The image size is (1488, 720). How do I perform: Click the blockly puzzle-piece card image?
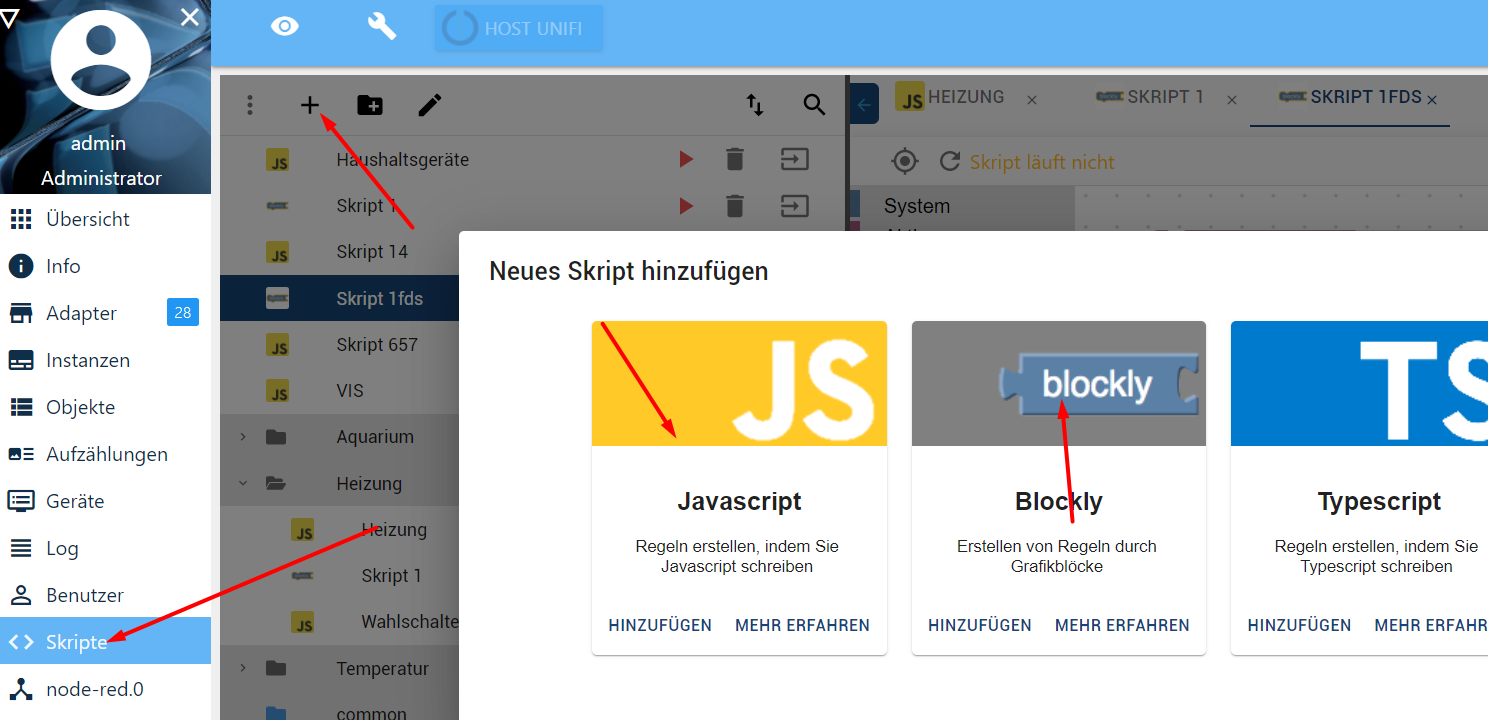coord(1059,383)
